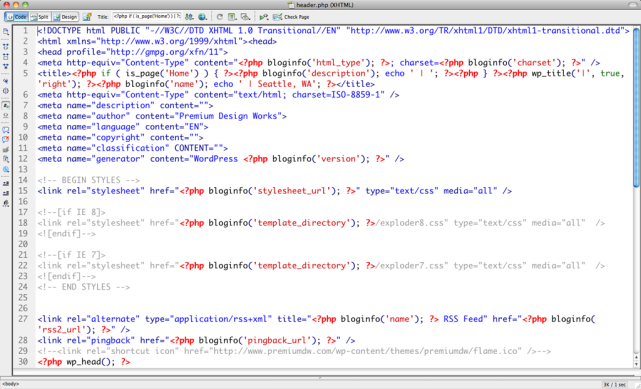Screen dimensions: 641x389
Task: Switch to Code view
Action: pyautogui.click(x=17, y=17)
